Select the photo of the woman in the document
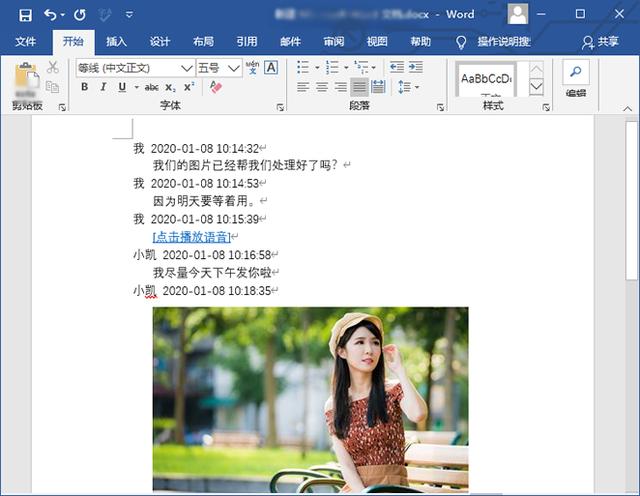This screenshot has height=496, width=640. tap(310, 400)
